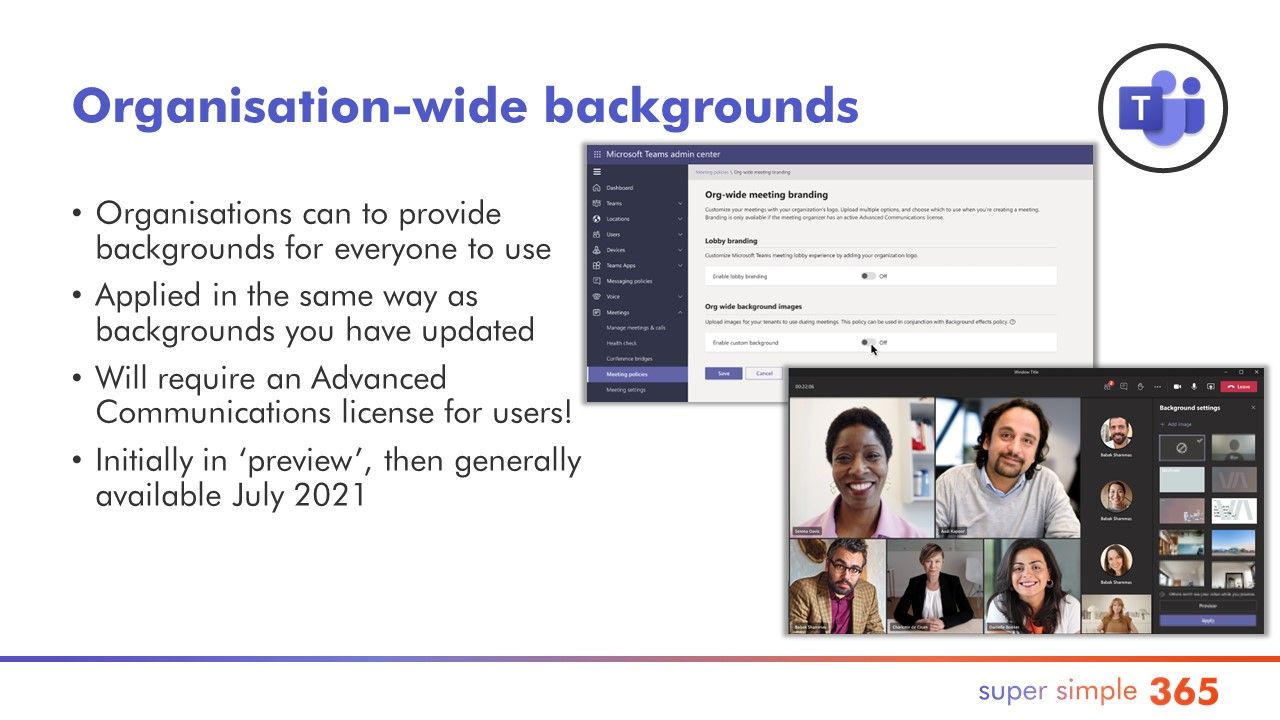This screenshot has width=1280, height=720.
Task: Collapse the Meetings section chevron
Action: 680,312
